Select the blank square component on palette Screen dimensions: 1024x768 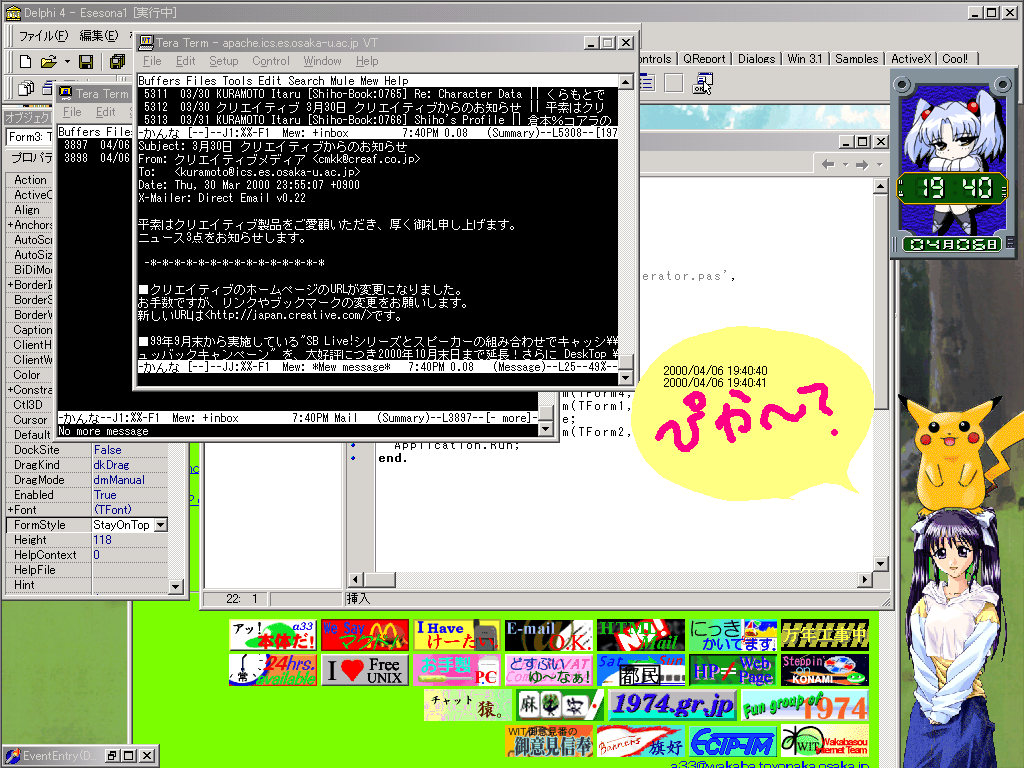673,83
